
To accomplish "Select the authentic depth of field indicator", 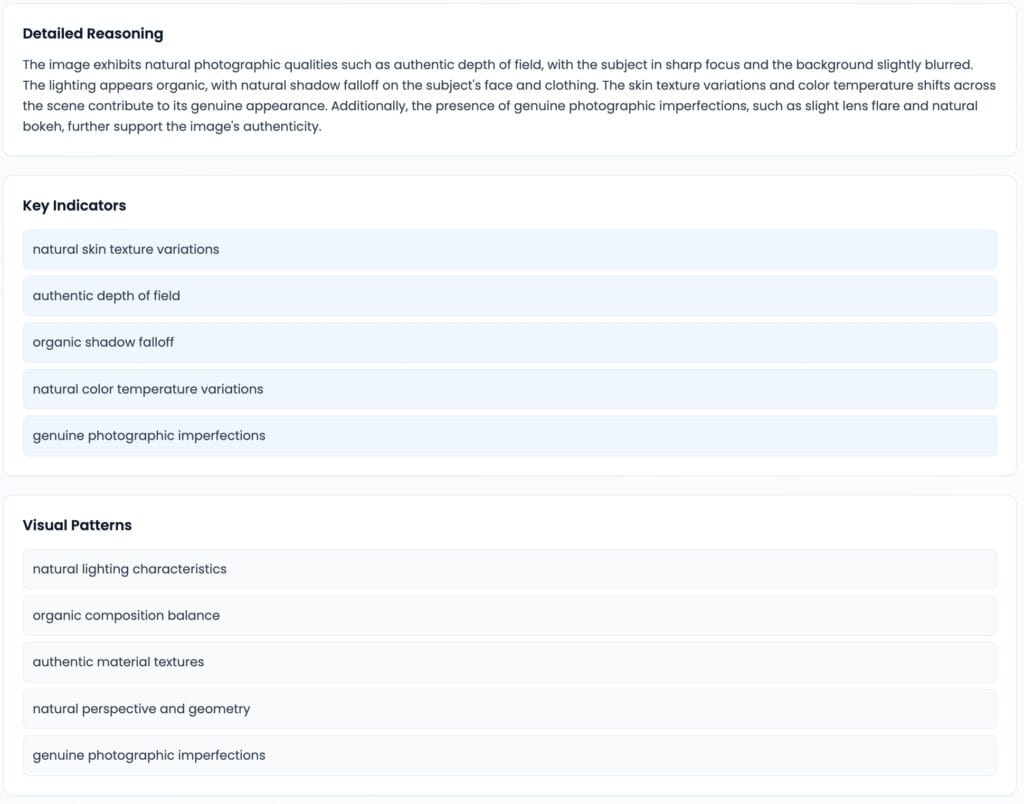I will click(509, 296).
